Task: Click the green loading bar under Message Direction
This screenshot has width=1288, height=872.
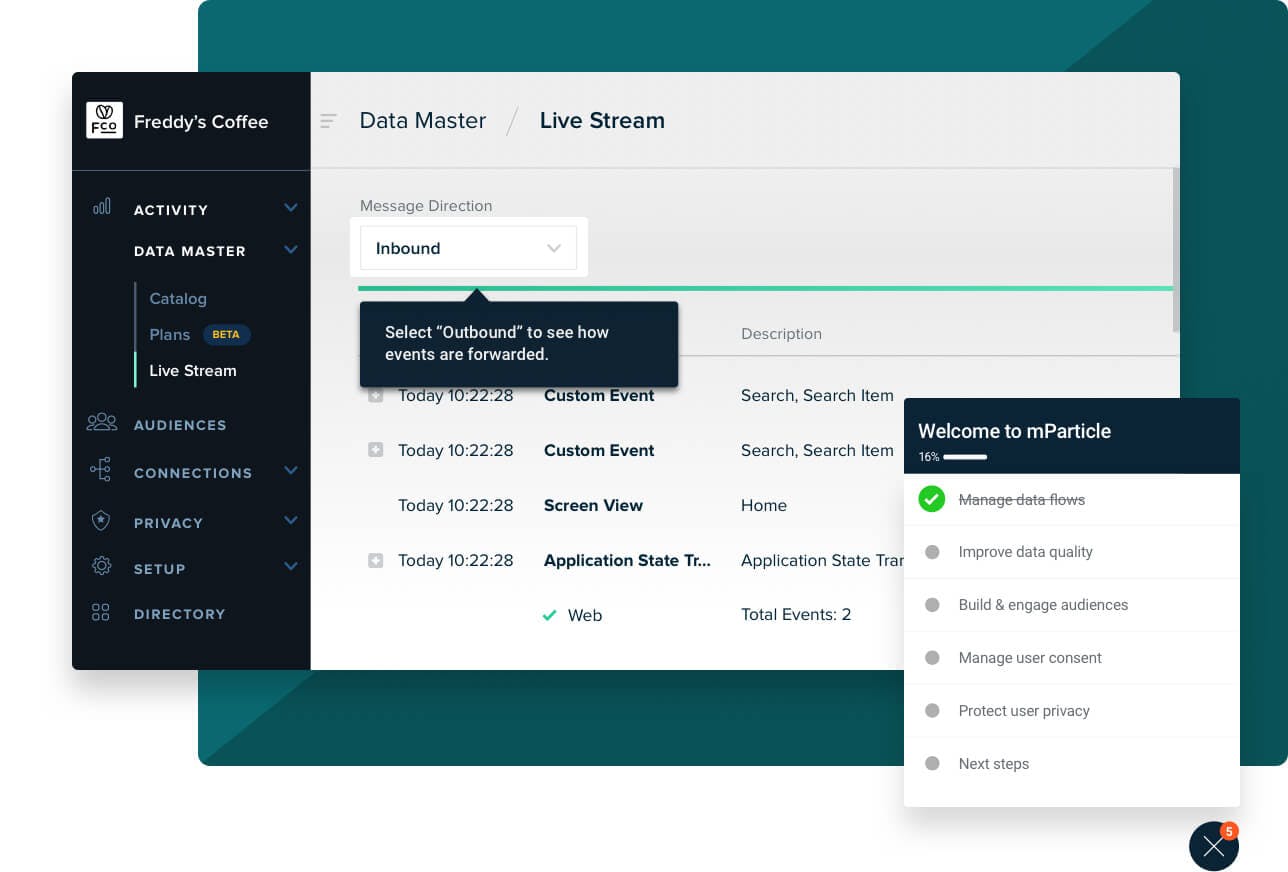Action: [x=765, y=288]
